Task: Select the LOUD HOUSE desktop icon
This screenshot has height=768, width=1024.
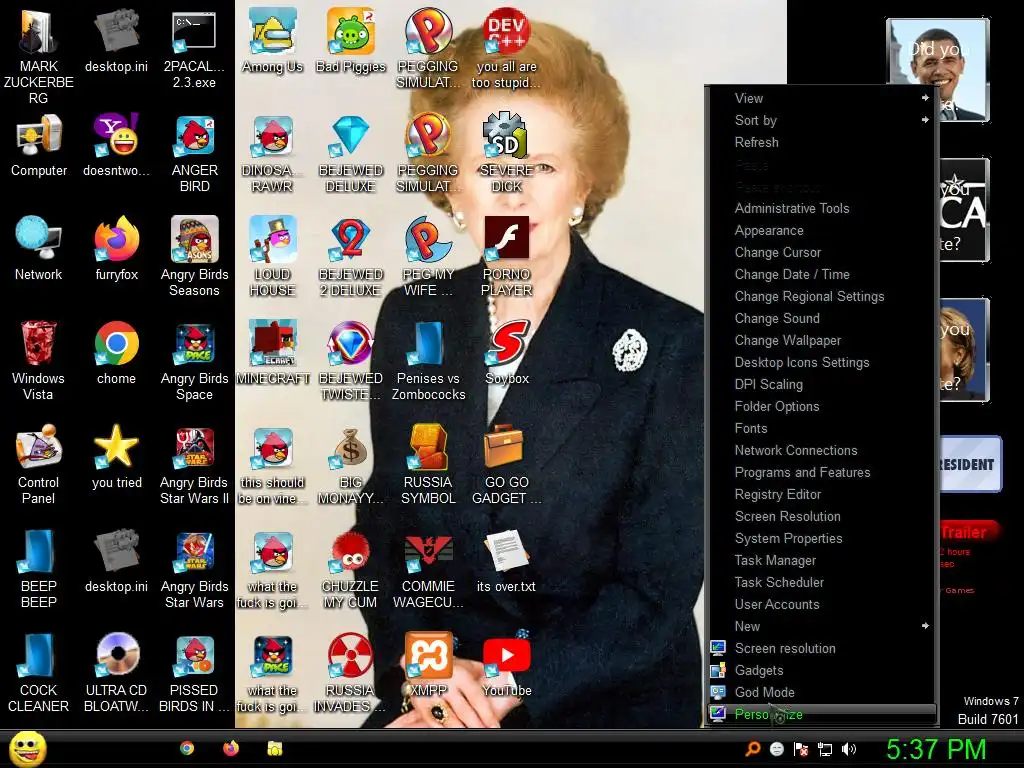Action: click(273, 256)
